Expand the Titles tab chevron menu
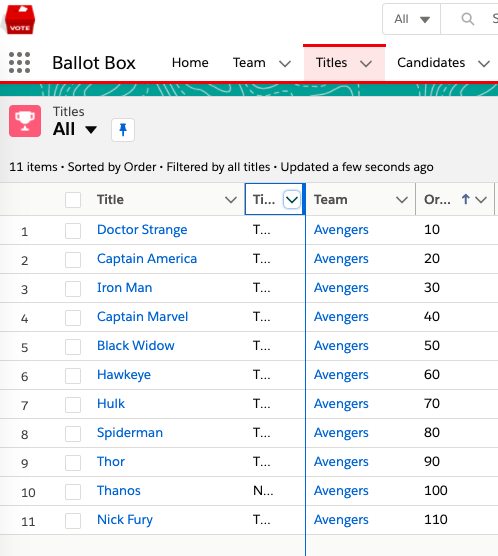Image resolution: width=498 pixels, height=556 pixels. coord(366,63)
